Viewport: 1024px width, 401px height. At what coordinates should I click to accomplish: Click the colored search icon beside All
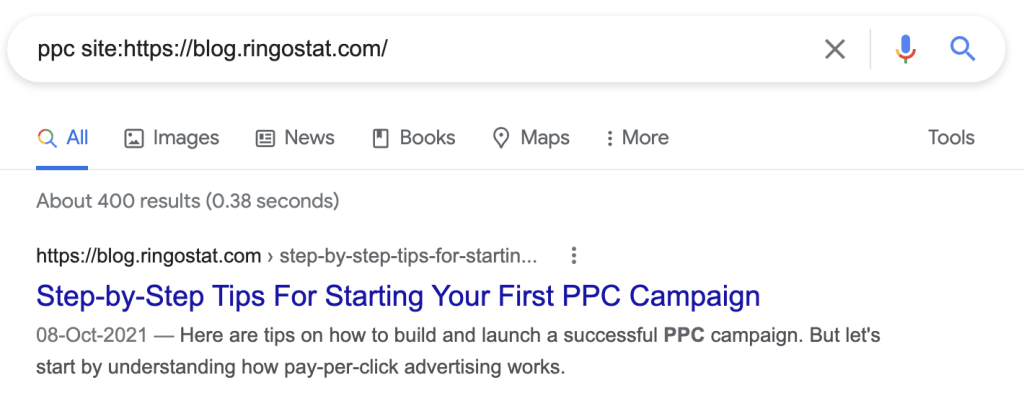pos(47,138)
